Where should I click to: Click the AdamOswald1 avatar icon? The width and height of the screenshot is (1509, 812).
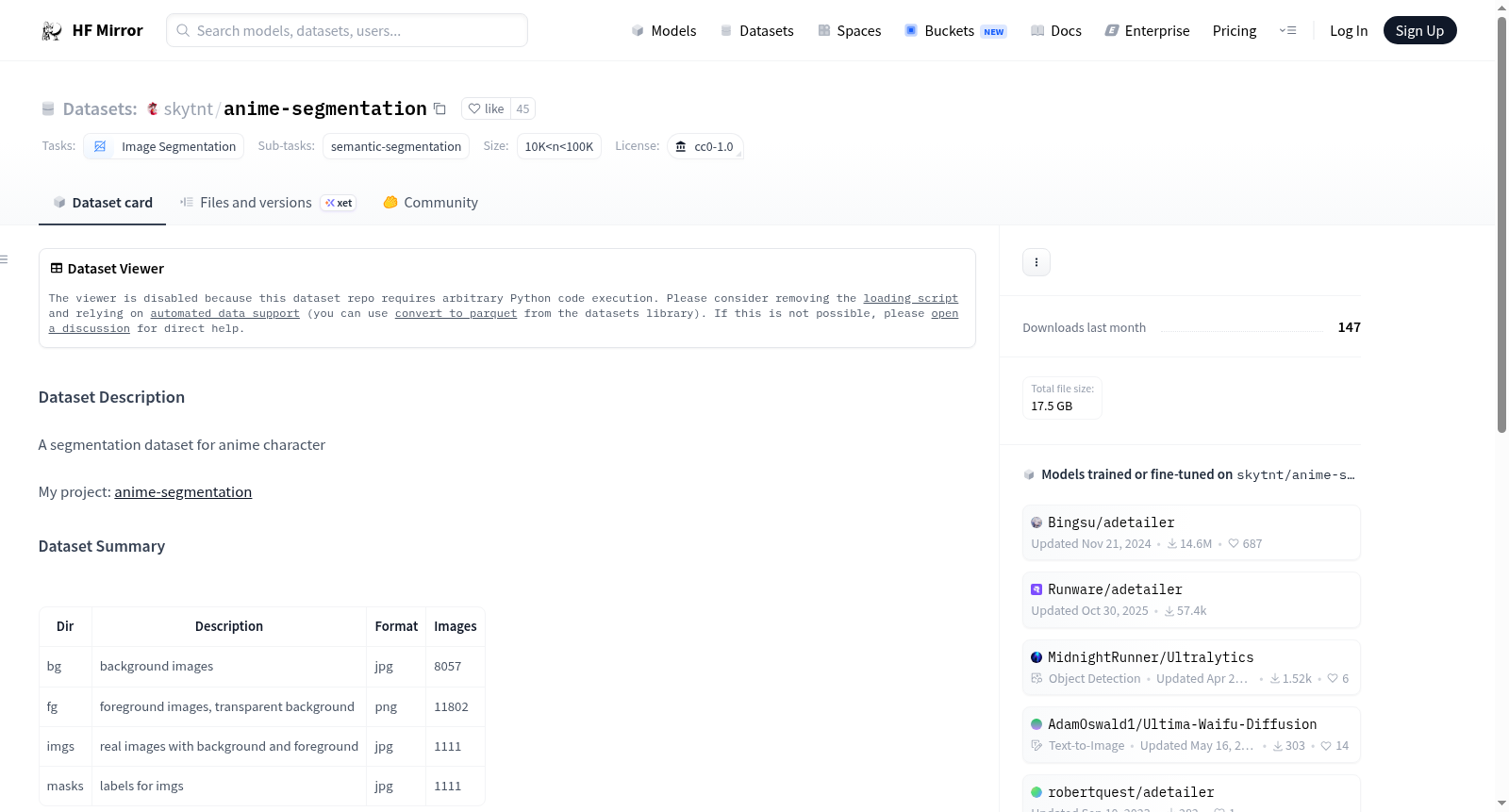[x=1036, y=724]
